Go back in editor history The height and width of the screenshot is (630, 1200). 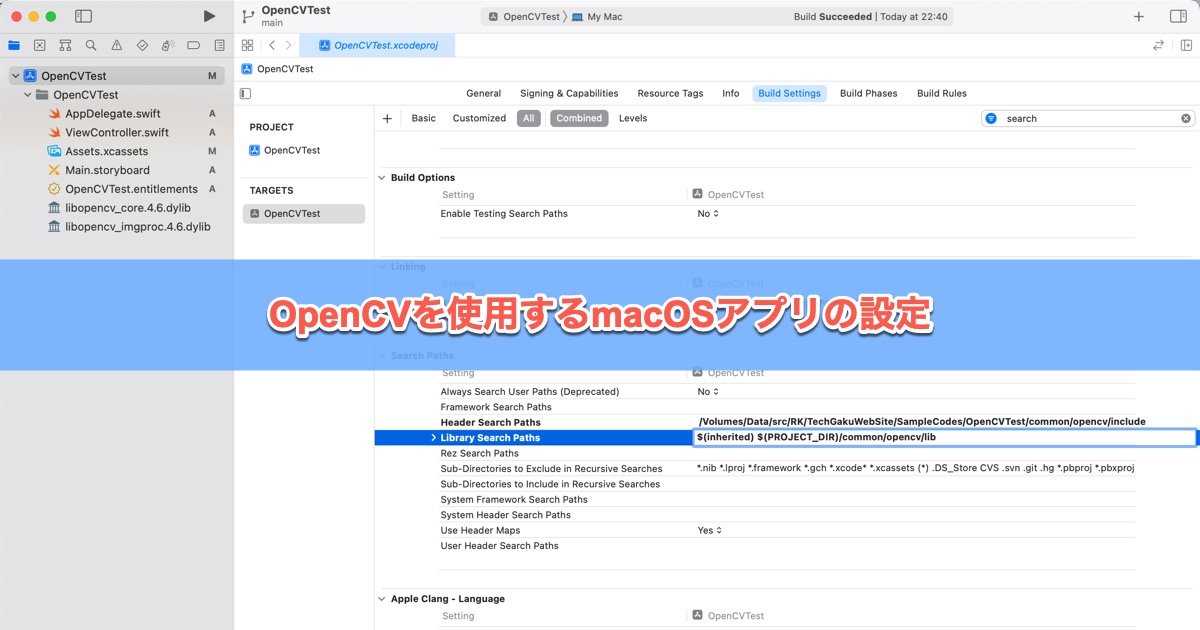click(x=271, y=45)
